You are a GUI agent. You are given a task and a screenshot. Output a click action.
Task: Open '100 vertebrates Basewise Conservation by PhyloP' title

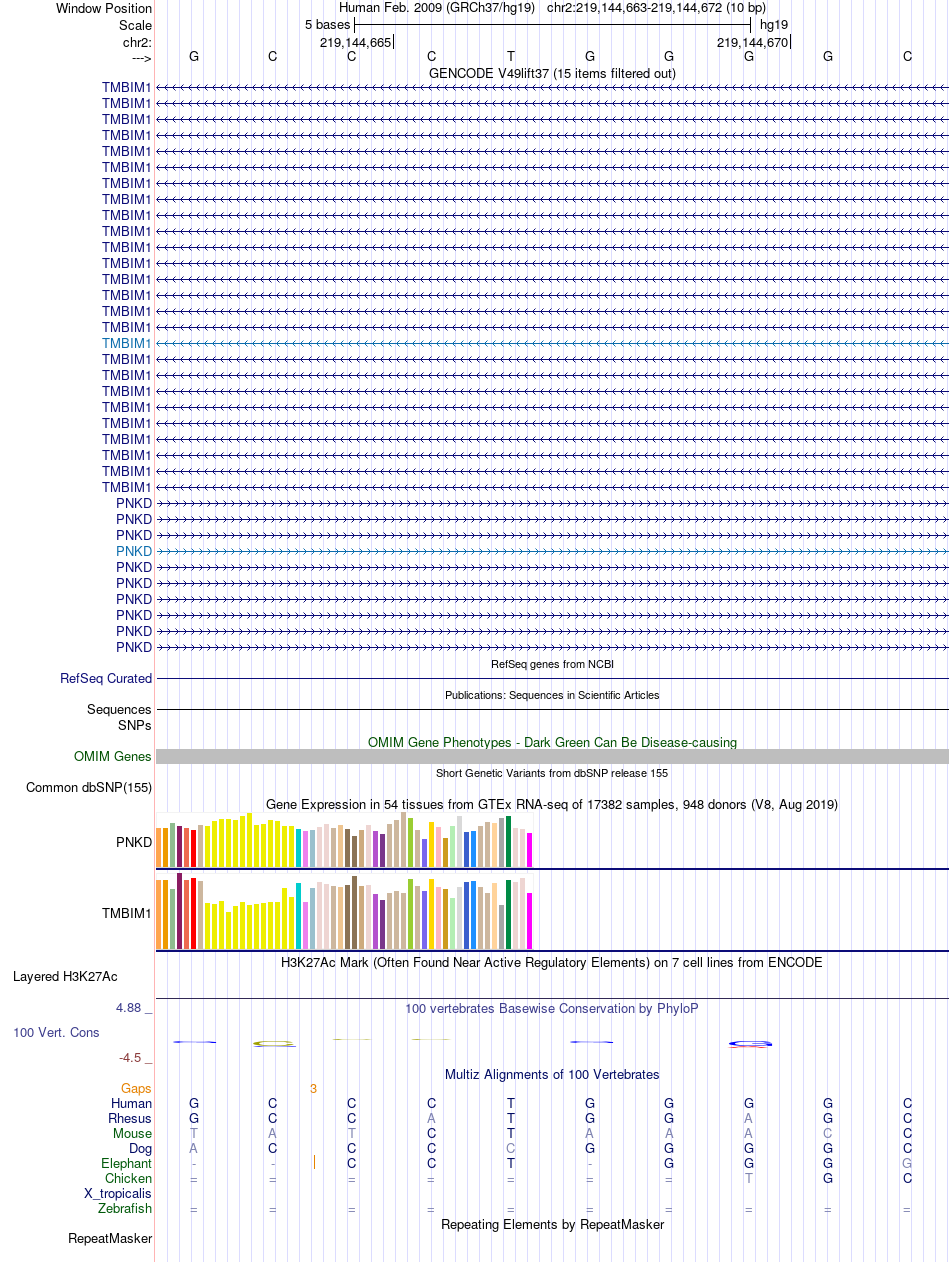tap(552, 1008)
